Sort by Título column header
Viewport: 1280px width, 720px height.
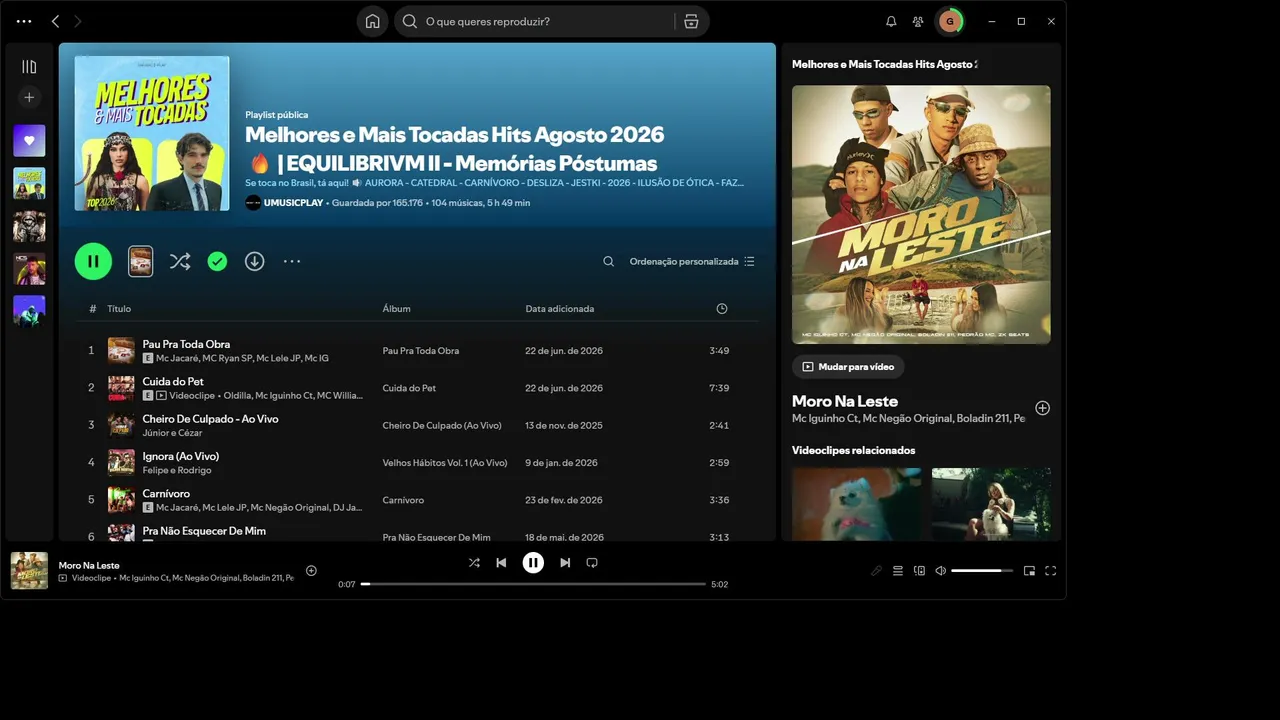(x=119, y=309)
